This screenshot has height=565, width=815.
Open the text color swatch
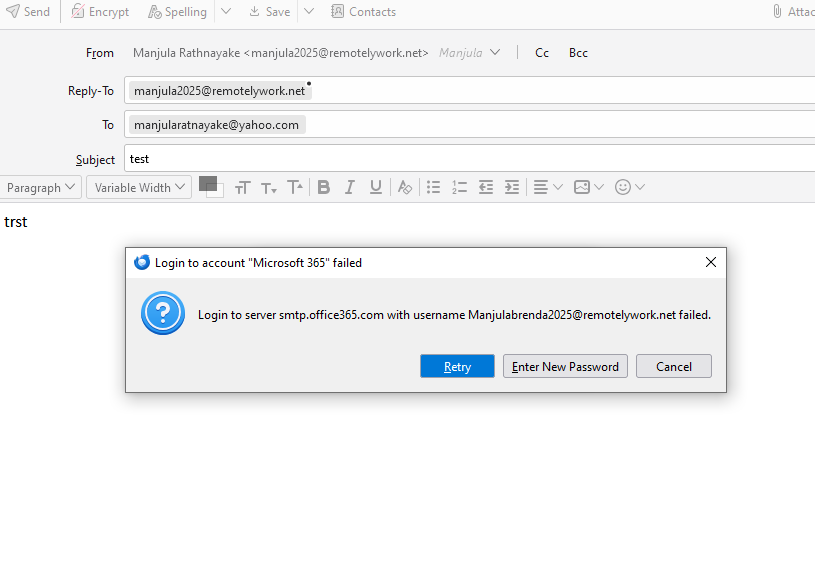coord(207,183)
